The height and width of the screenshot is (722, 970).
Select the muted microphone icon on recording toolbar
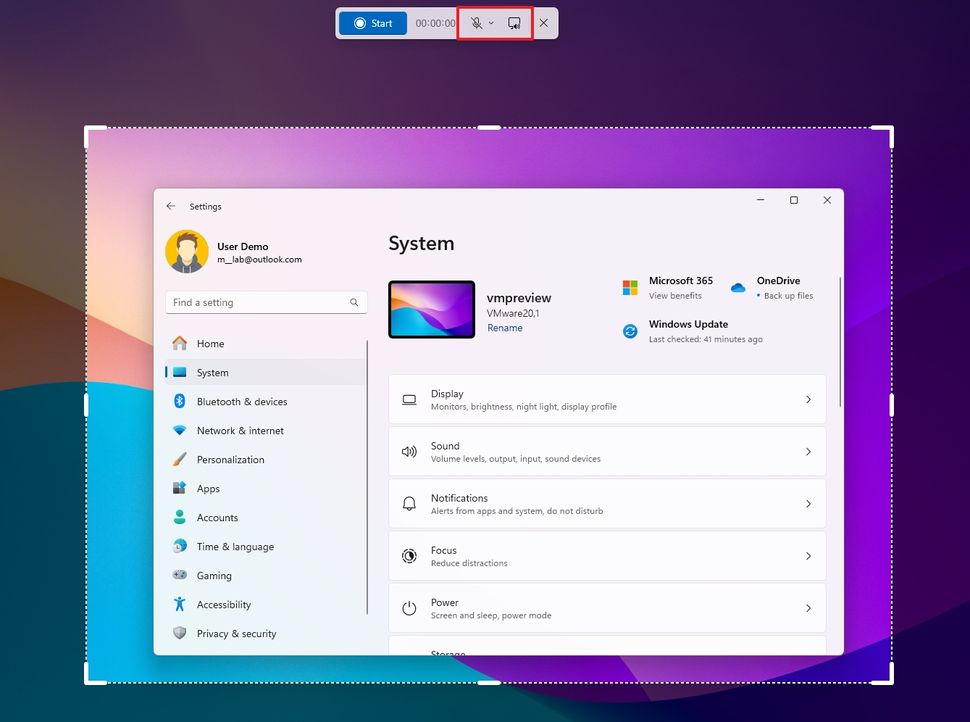477,22
